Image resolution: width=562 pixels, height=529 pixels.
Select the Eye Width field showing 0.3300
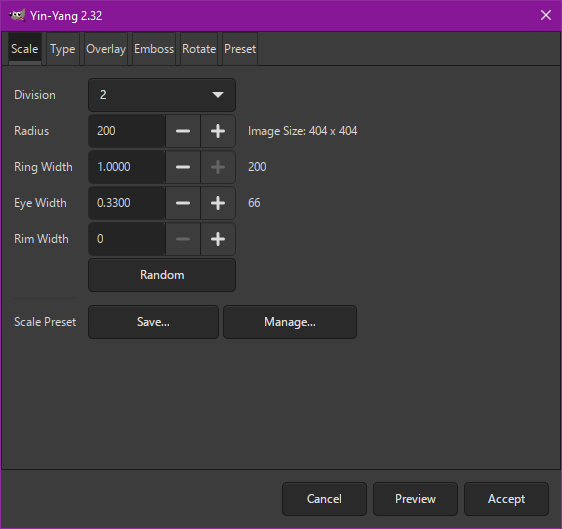tap(127, 203)
